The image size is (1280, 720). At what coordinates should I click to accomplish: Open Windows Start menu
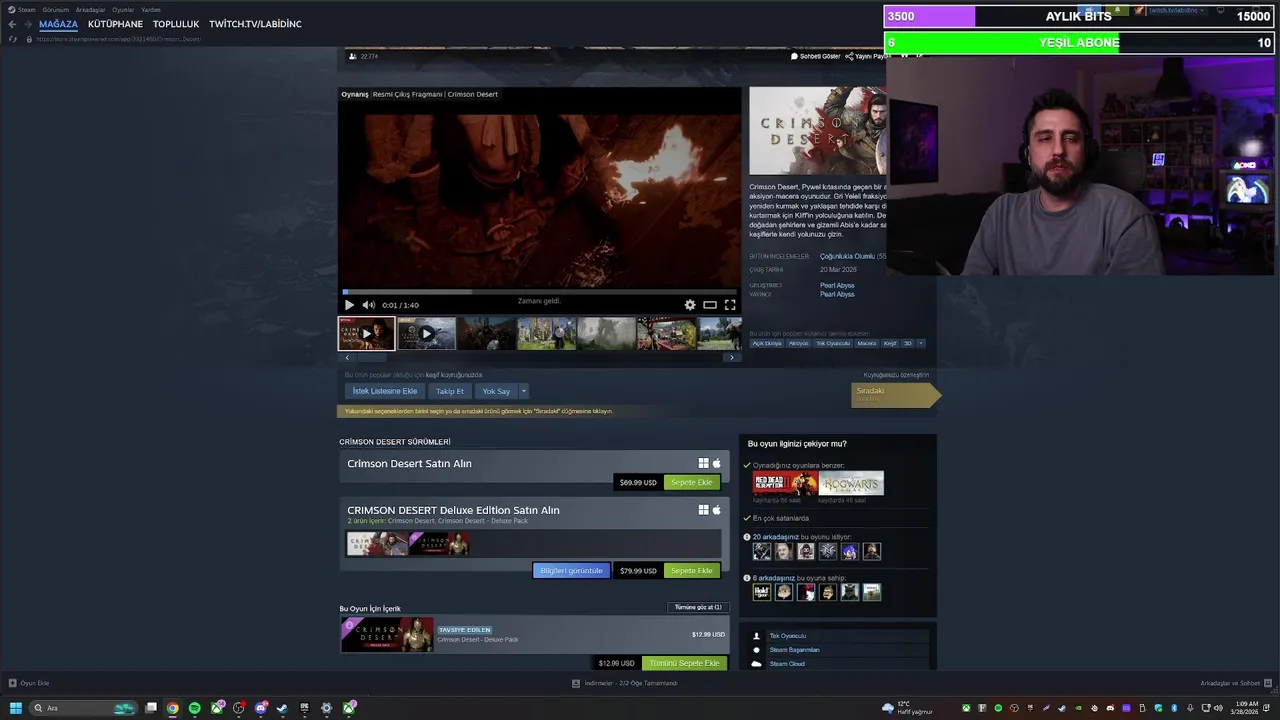click(15, 708)
